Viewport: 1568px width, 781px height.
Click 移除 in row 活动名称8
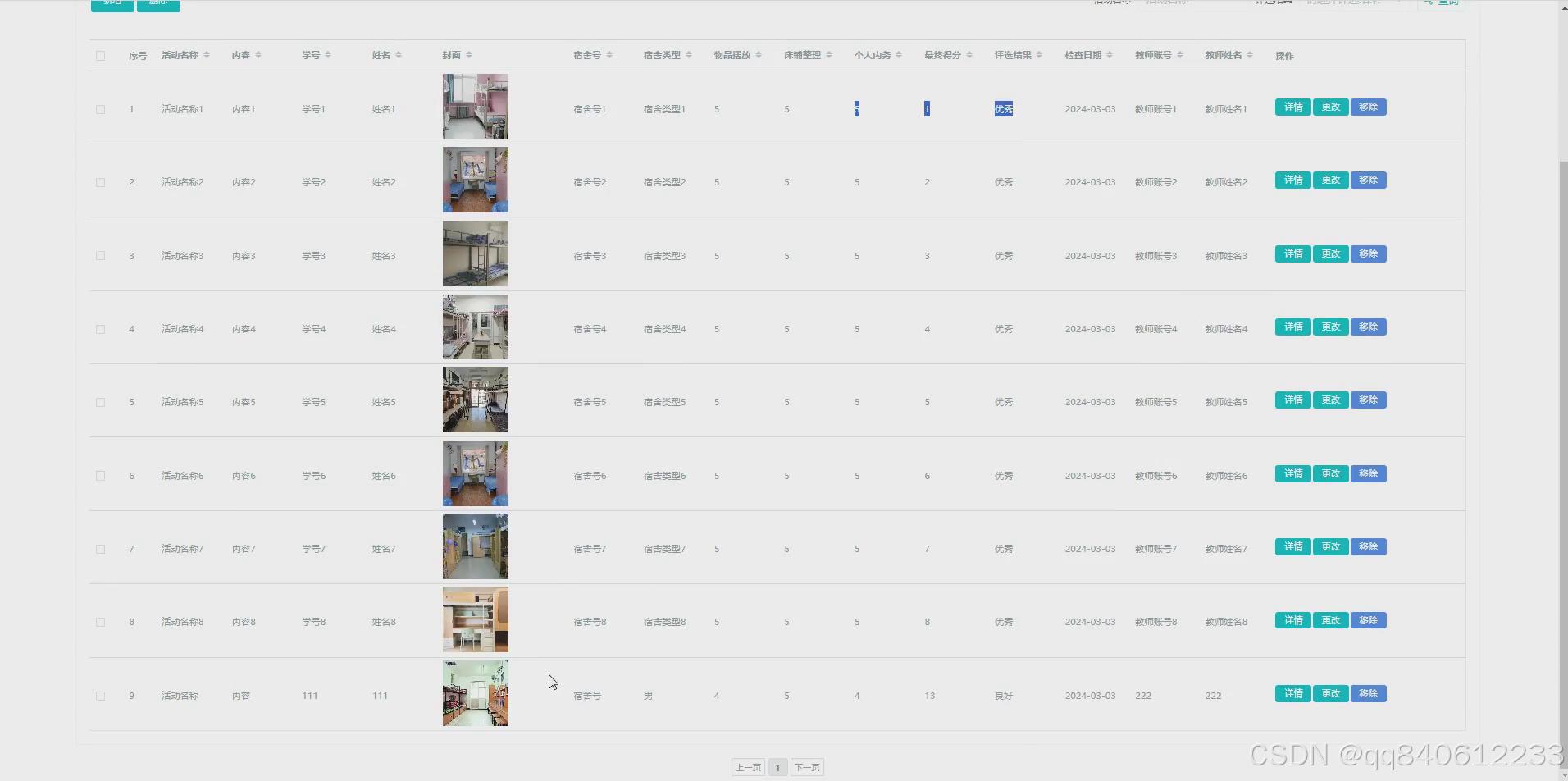1368,621
